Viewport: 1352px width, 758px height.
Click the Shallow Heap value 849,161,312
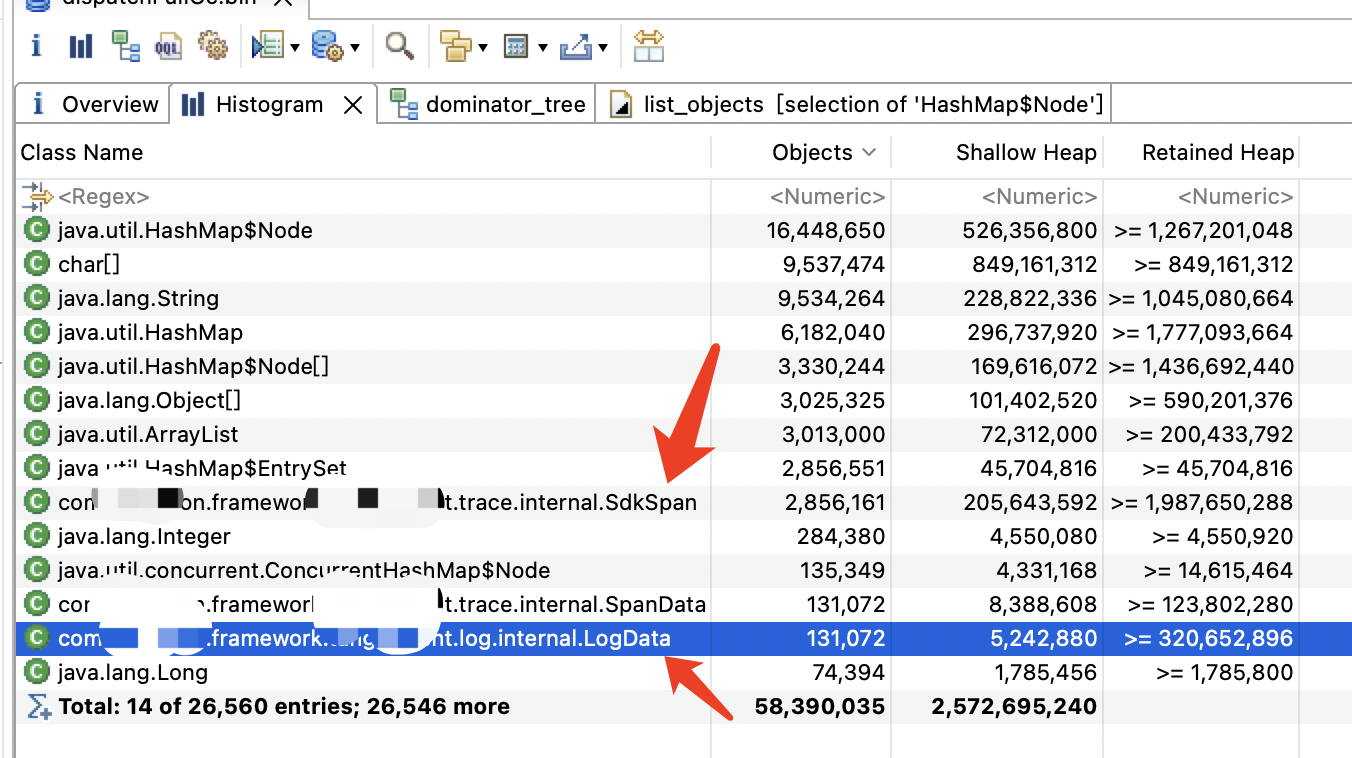click(1035, 264)
